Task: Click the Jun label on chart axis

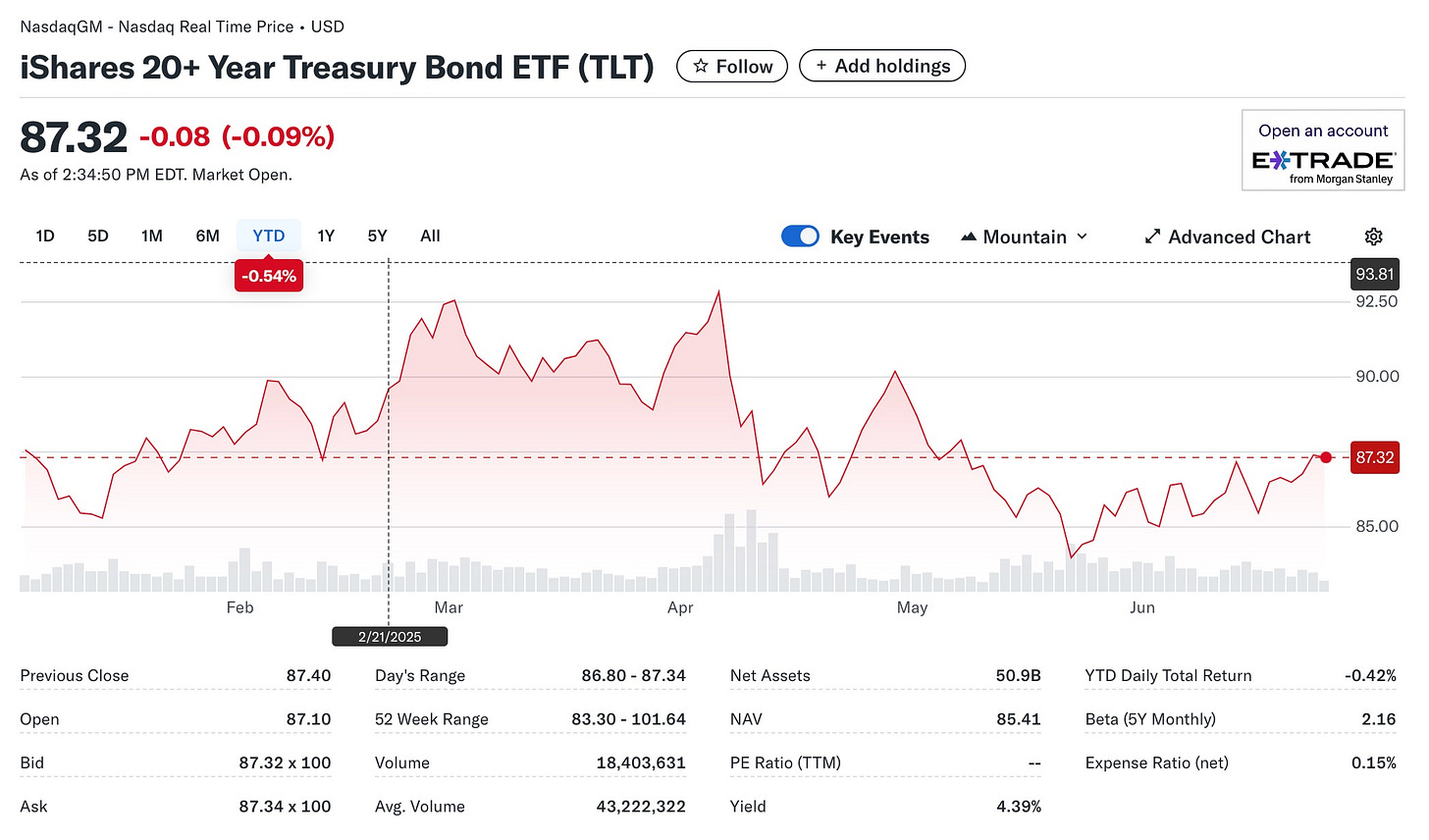Action: 1142,607
